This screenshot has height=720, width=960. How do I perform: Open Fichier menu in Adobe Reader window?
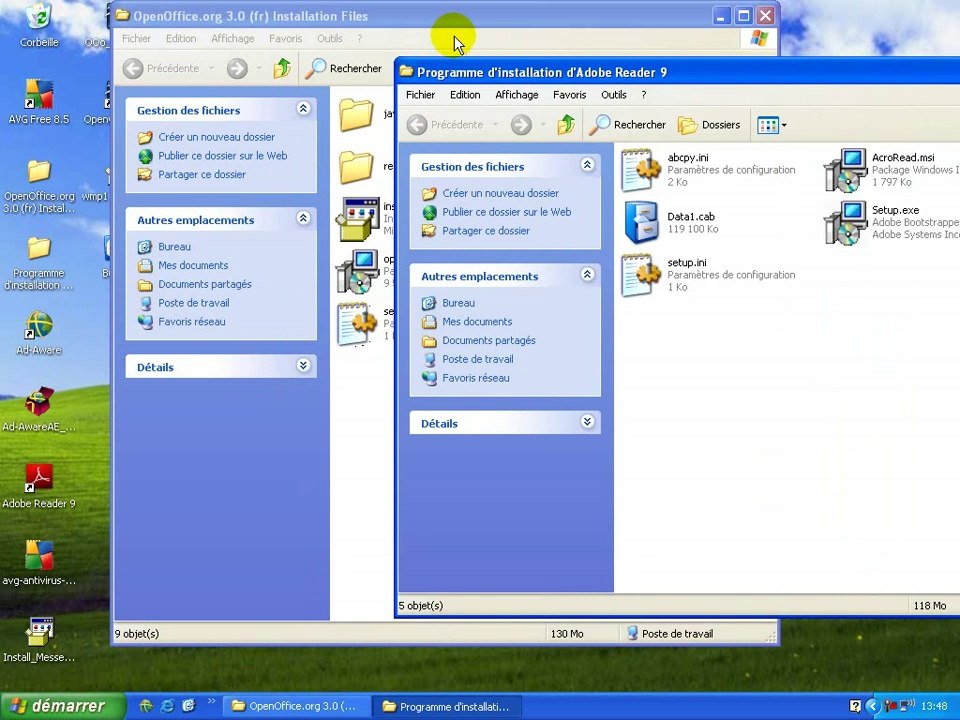coord(421,95)
